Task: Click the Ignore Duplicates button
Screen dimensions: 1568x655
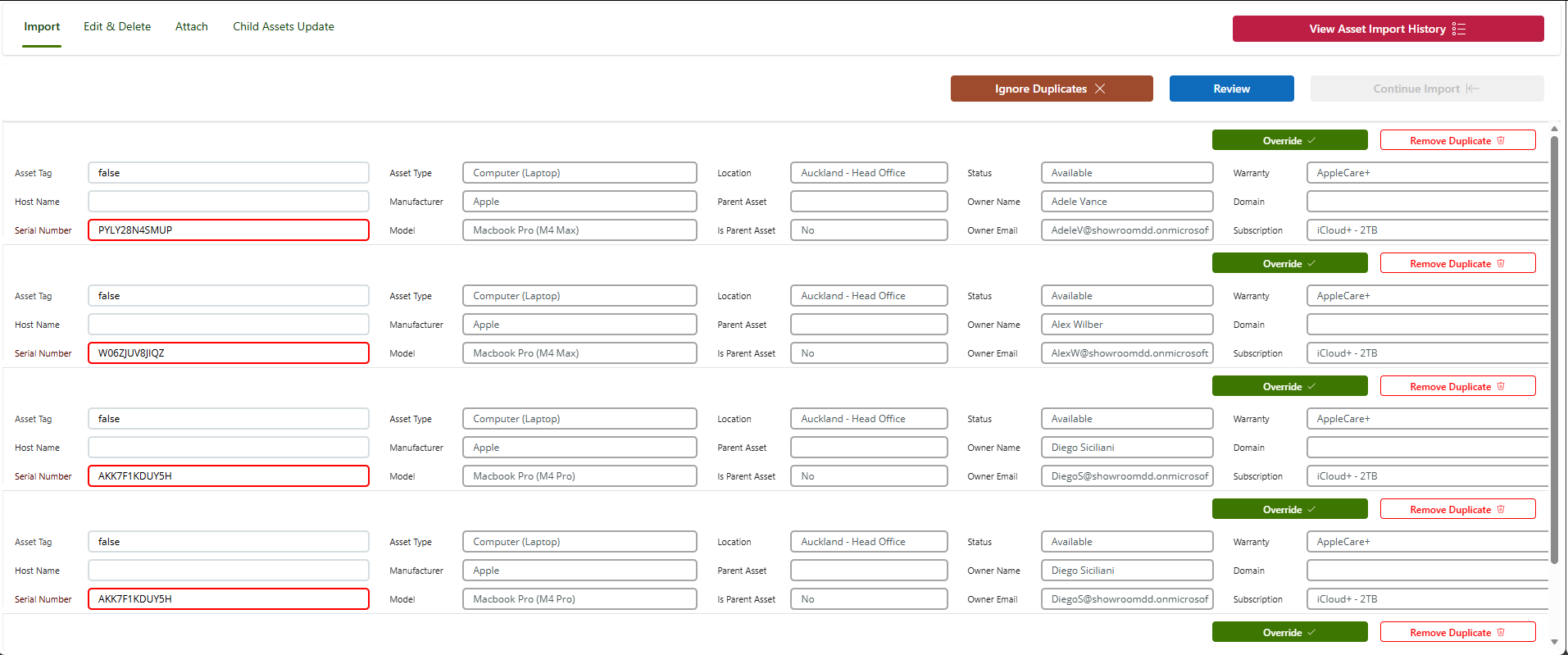Action: (1052, 89)
